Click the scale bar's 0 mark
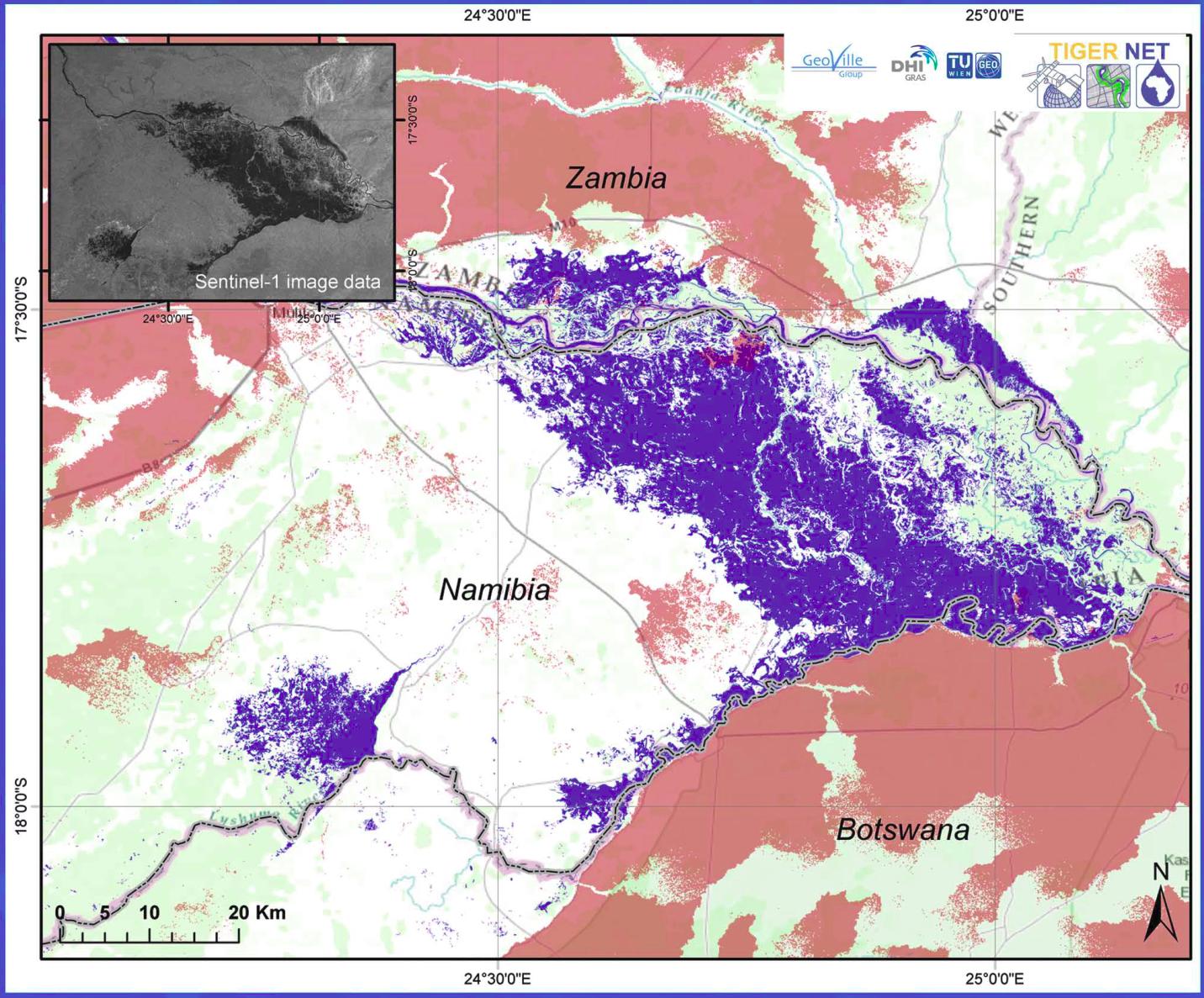1204x998 pixels. click(x=60, y=912)
